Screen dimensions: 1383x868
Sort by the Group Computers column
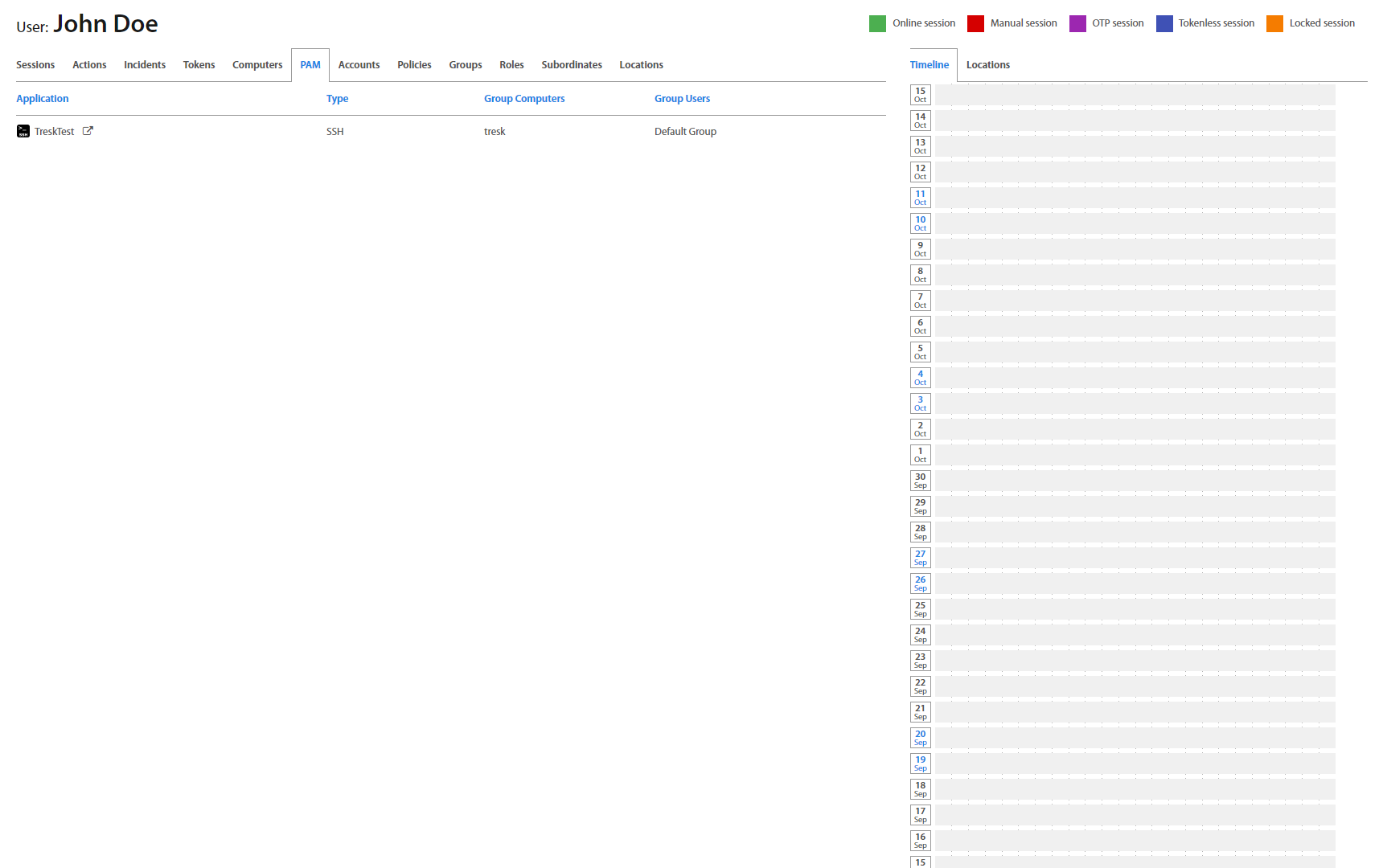[524, 99]
